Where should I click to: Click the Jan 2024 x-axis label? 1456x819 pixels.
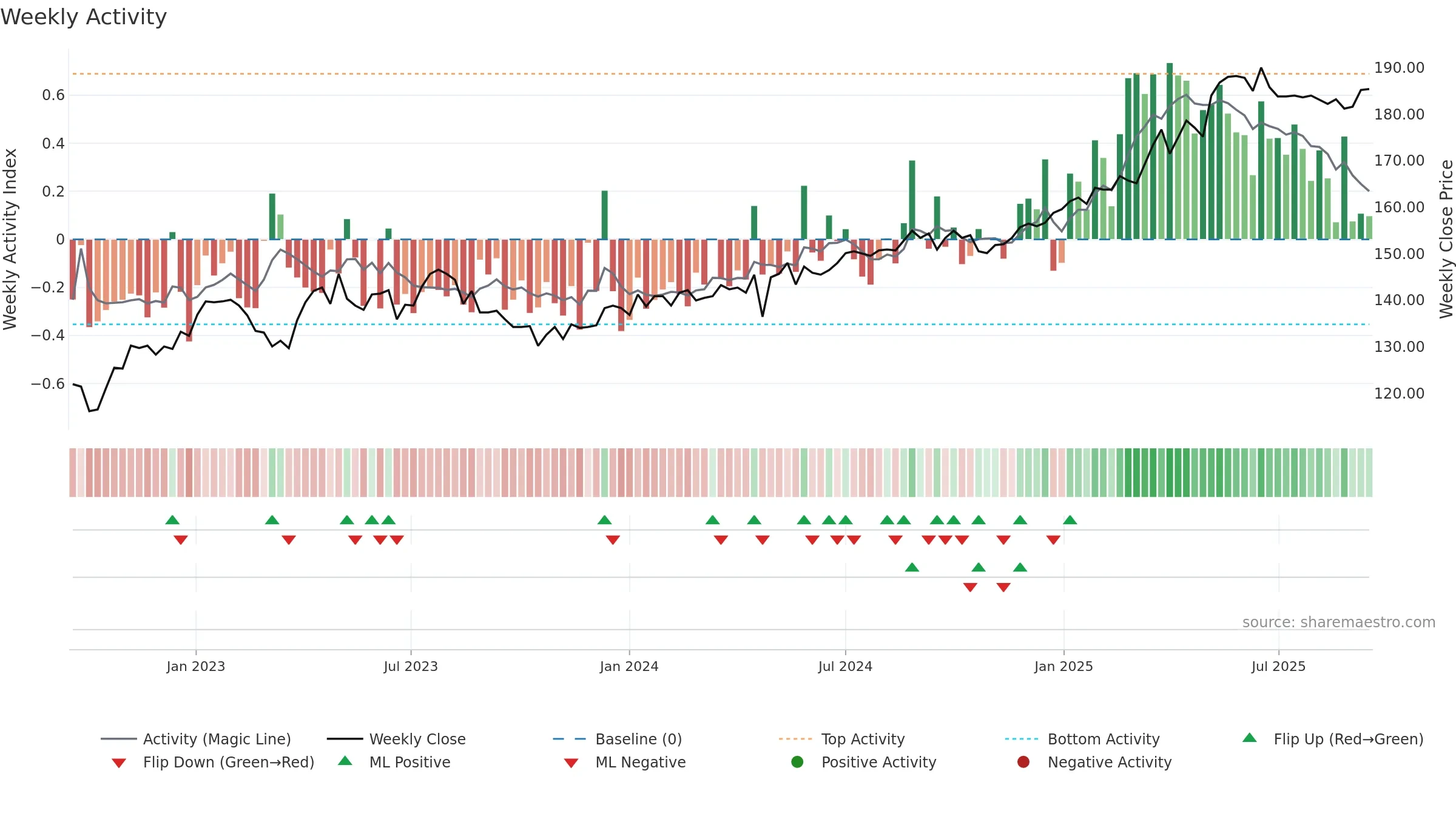629,667
